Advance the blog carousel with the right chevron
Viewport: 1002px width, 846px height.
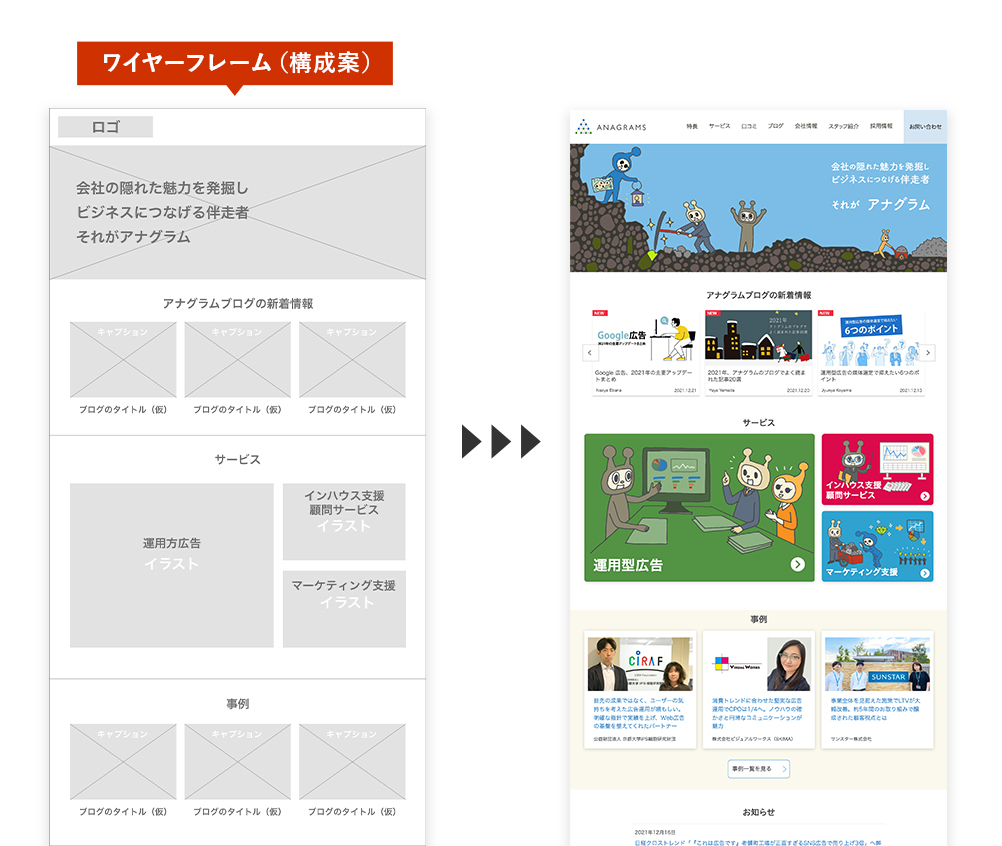pos(927,351)
